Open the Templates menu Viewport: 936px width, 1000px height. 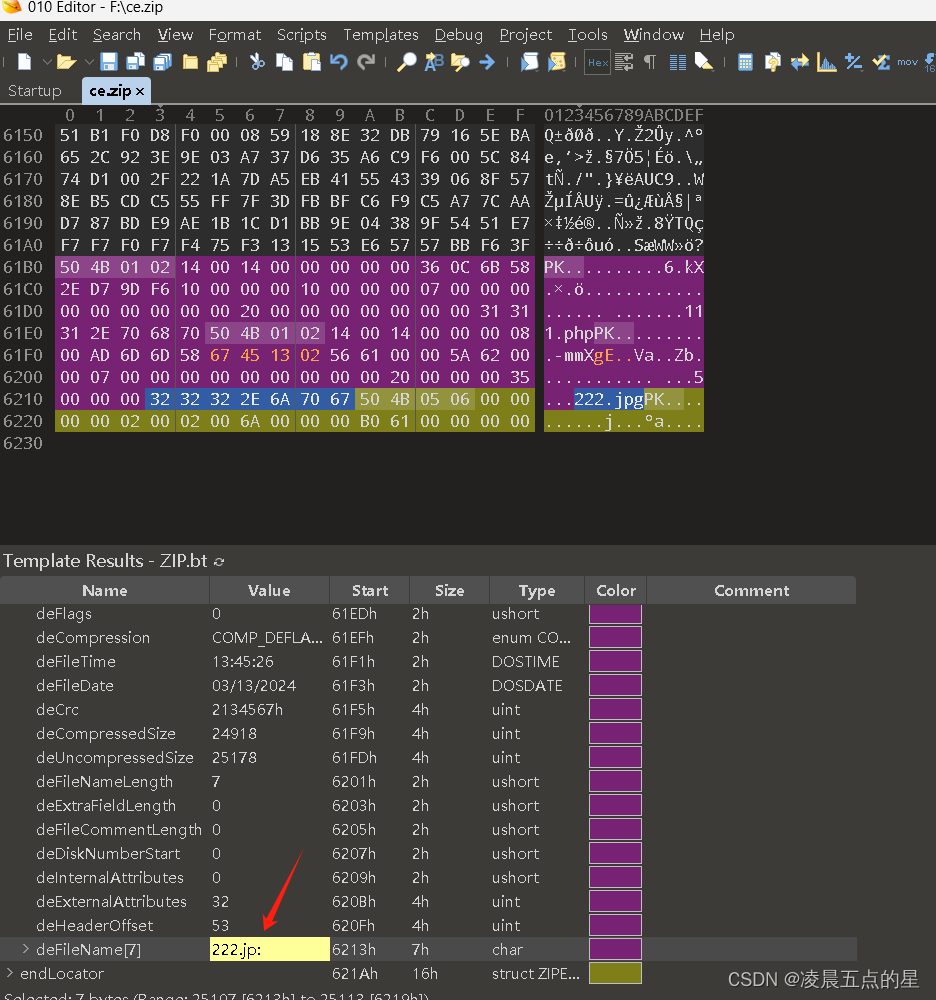(x=381, y=34)
